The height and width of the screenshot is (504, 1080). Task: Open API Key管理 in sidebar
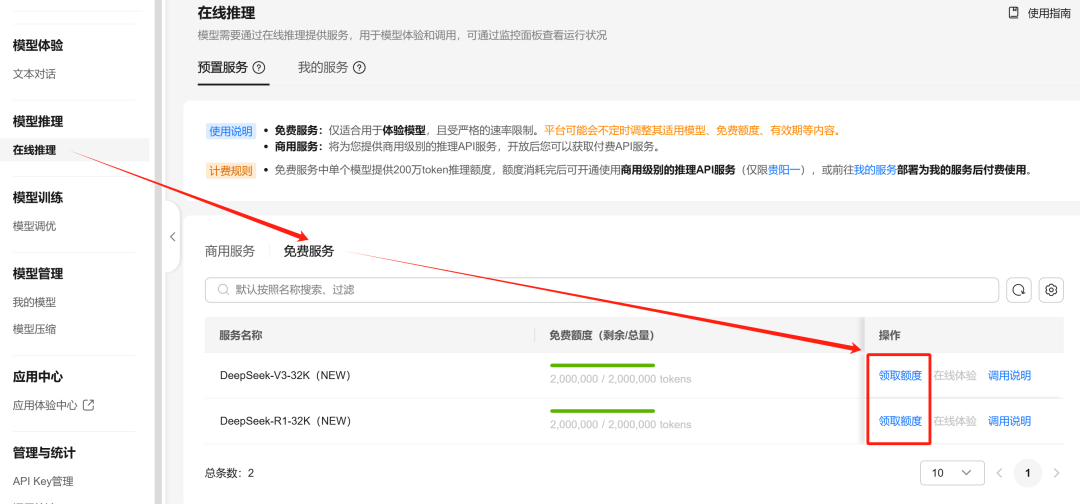pos(43,481)
